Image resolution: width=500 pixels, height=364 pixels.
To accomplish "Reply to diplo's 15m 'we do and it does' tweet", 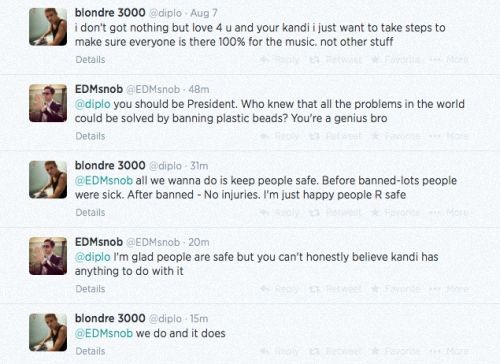I will [x=279, y=351].
